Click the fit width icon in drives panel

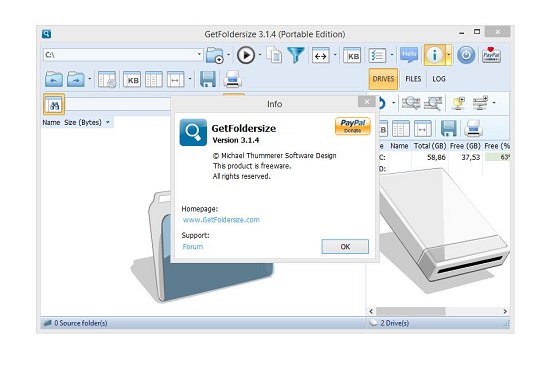click(423, 129)
